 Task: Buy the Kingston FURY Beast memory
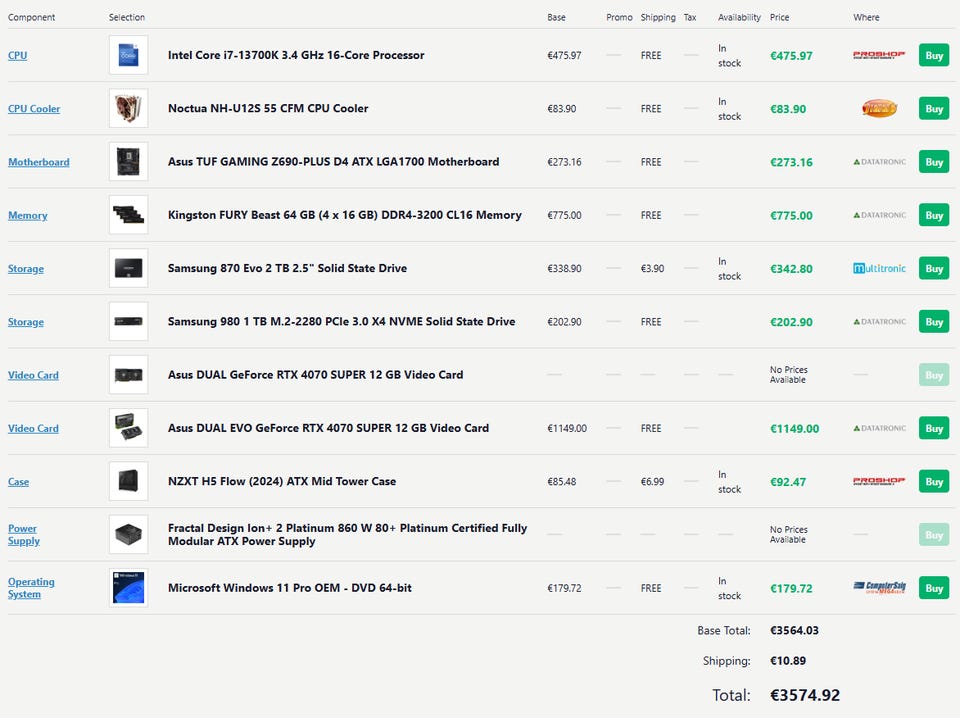[x=934, y=215]
